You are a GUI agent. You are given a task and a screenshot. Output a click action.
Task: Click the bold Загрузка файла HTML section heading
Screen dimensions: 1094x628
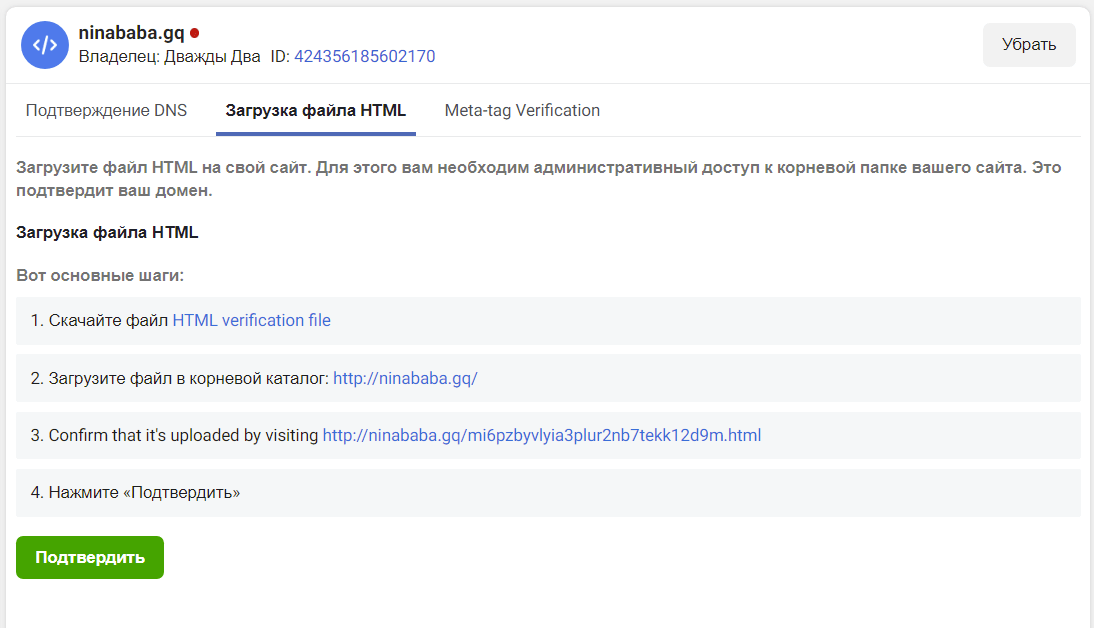(107, 233)
